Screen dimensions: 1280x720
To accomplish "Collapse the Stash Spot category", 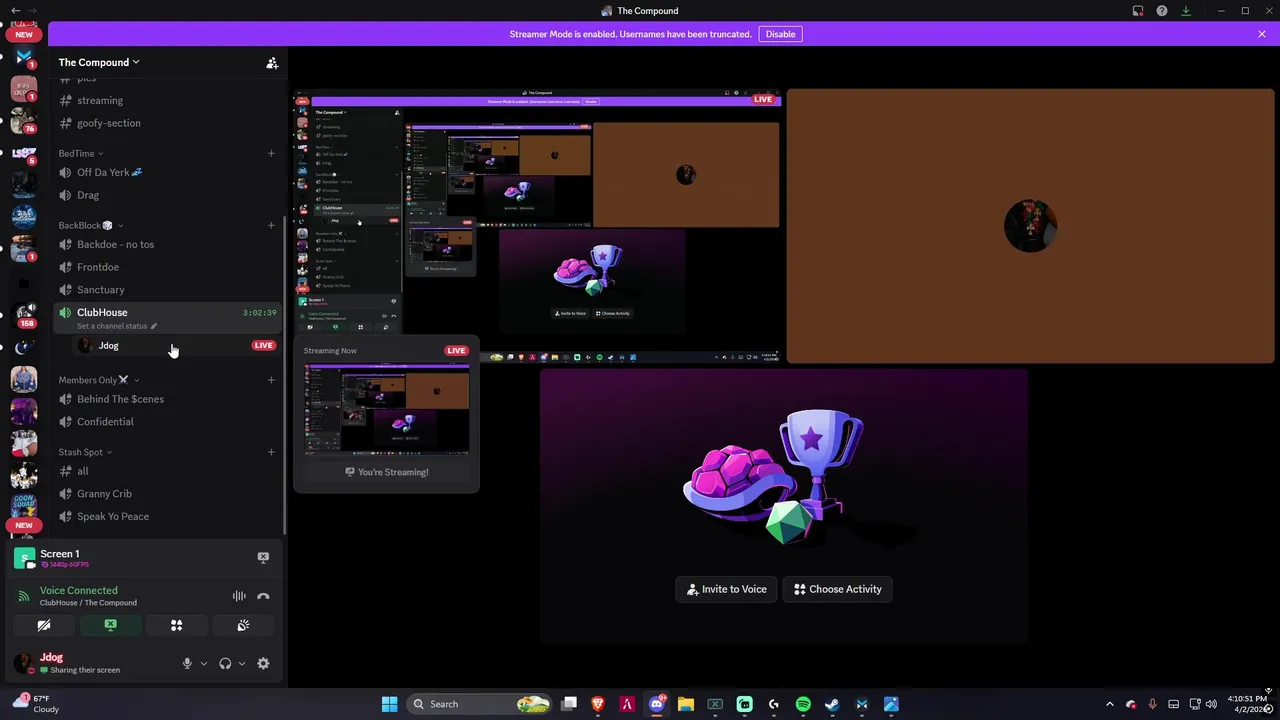I will pyautogui.click(x=85, y=452).
